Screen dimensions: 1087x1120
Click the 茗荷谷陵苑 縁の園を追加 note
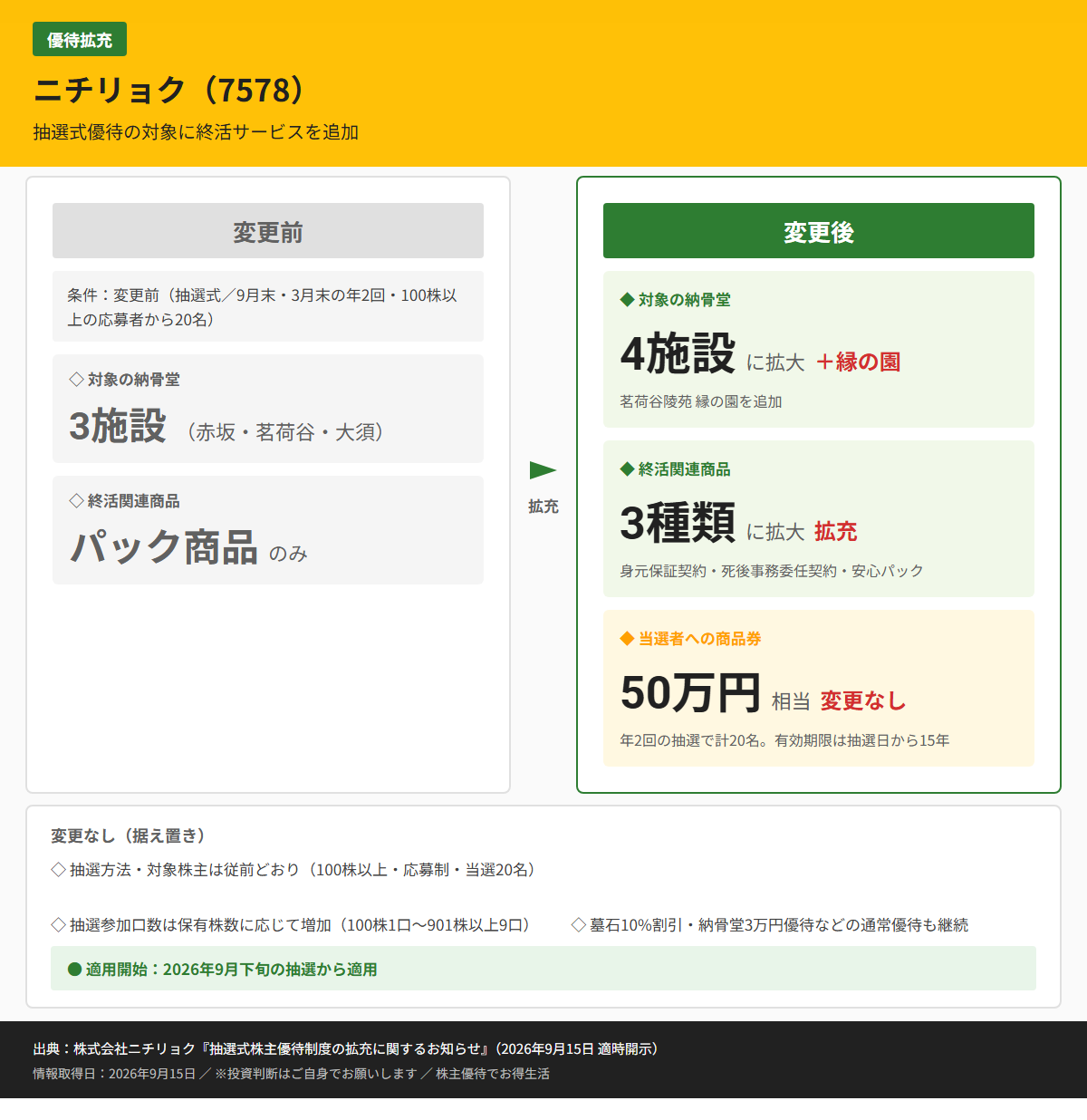(701, 401)
